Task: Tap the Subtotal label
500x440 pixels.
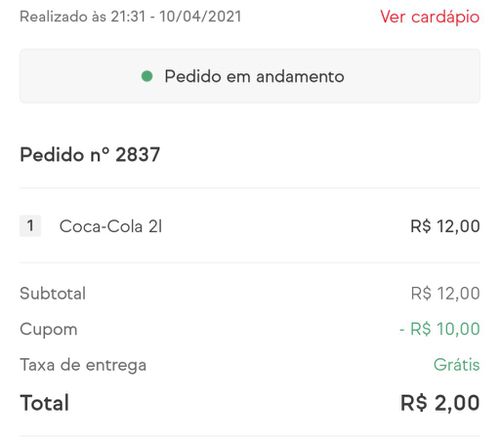Action: point(53,294)
